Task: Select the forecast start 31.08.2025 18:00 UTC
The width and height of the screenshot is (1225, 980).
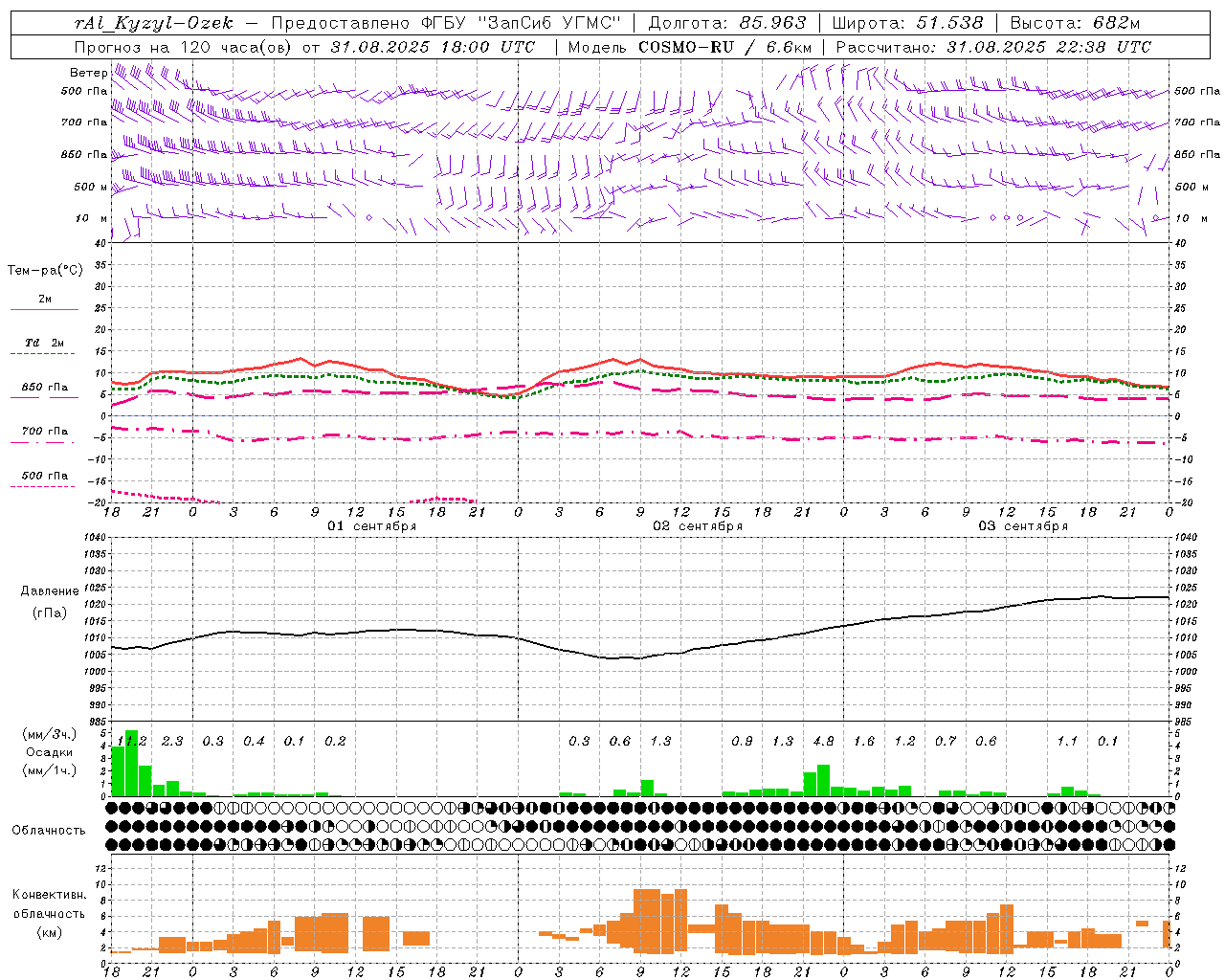Action: pos(433,47)
